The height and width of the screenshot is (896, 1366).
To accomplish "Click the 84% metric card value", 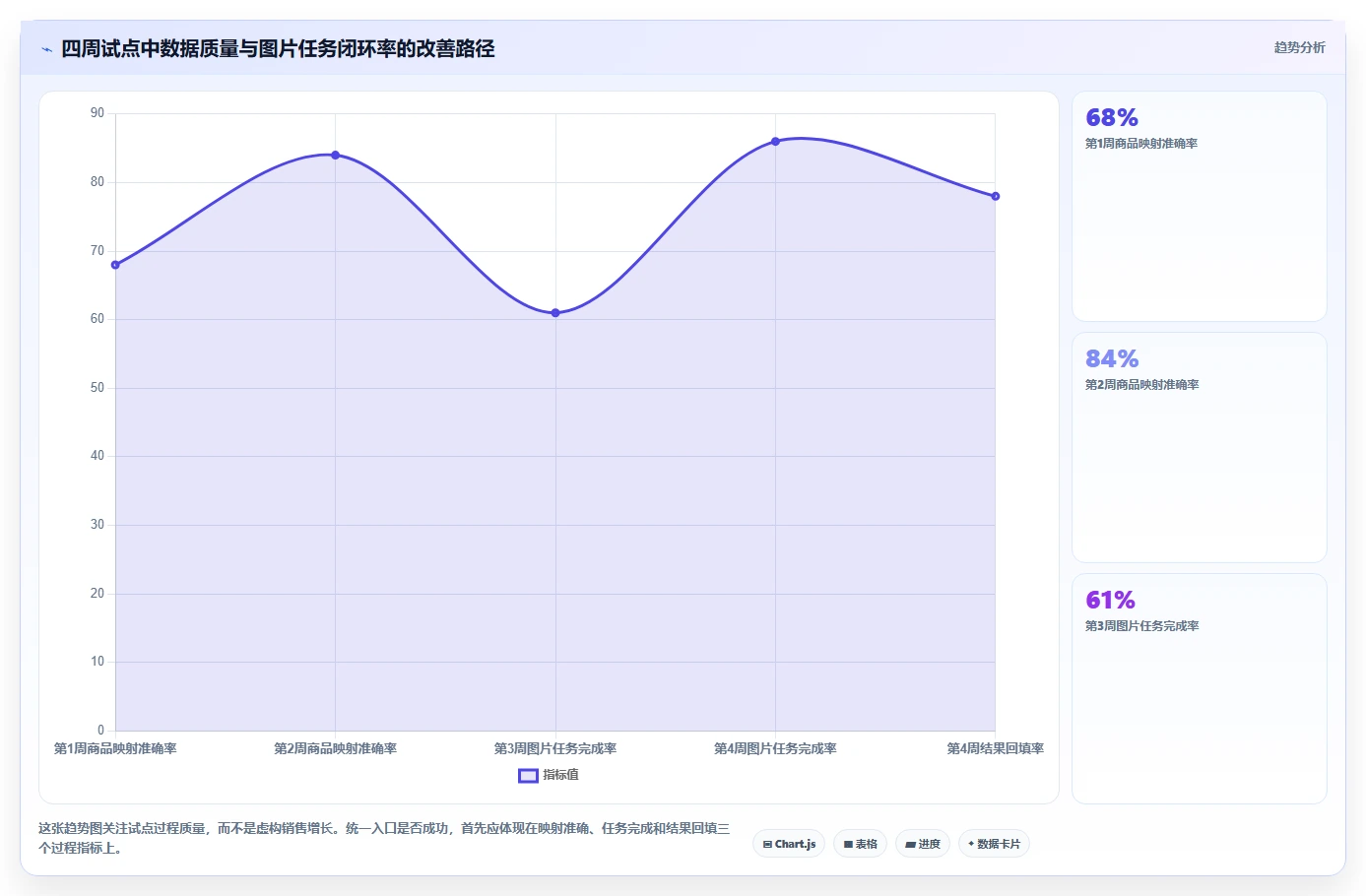I will click(1112, 358).
